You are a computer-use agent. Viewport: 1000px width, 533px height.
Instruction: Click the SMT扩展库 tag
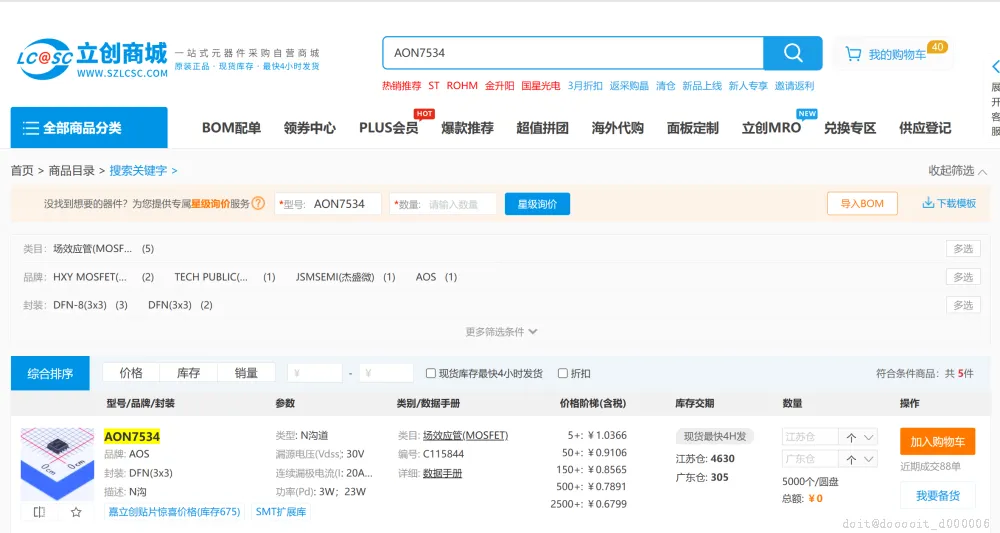point(281,511)
